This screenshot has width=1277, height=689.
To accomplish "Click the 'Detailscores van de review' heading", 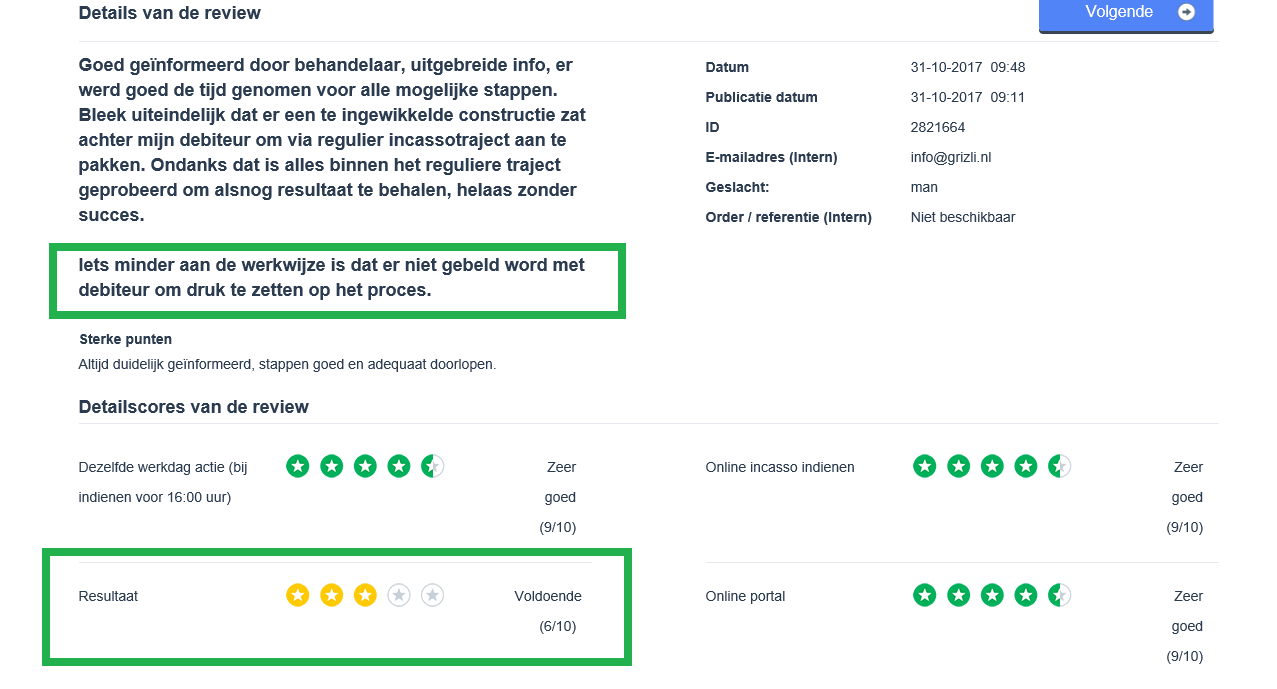I will click(x=193, y=407).
